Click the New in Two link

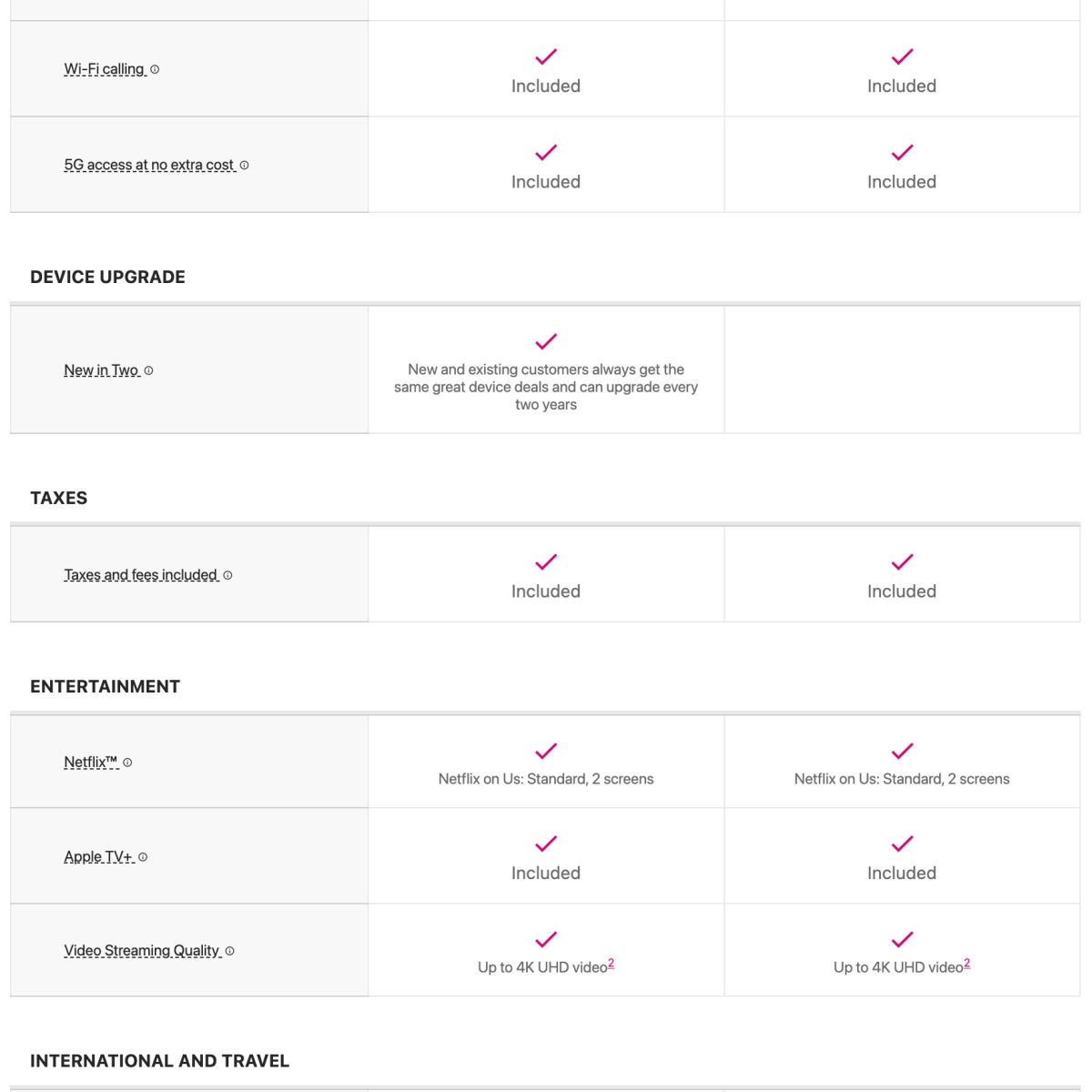click(x=101, y=370)
